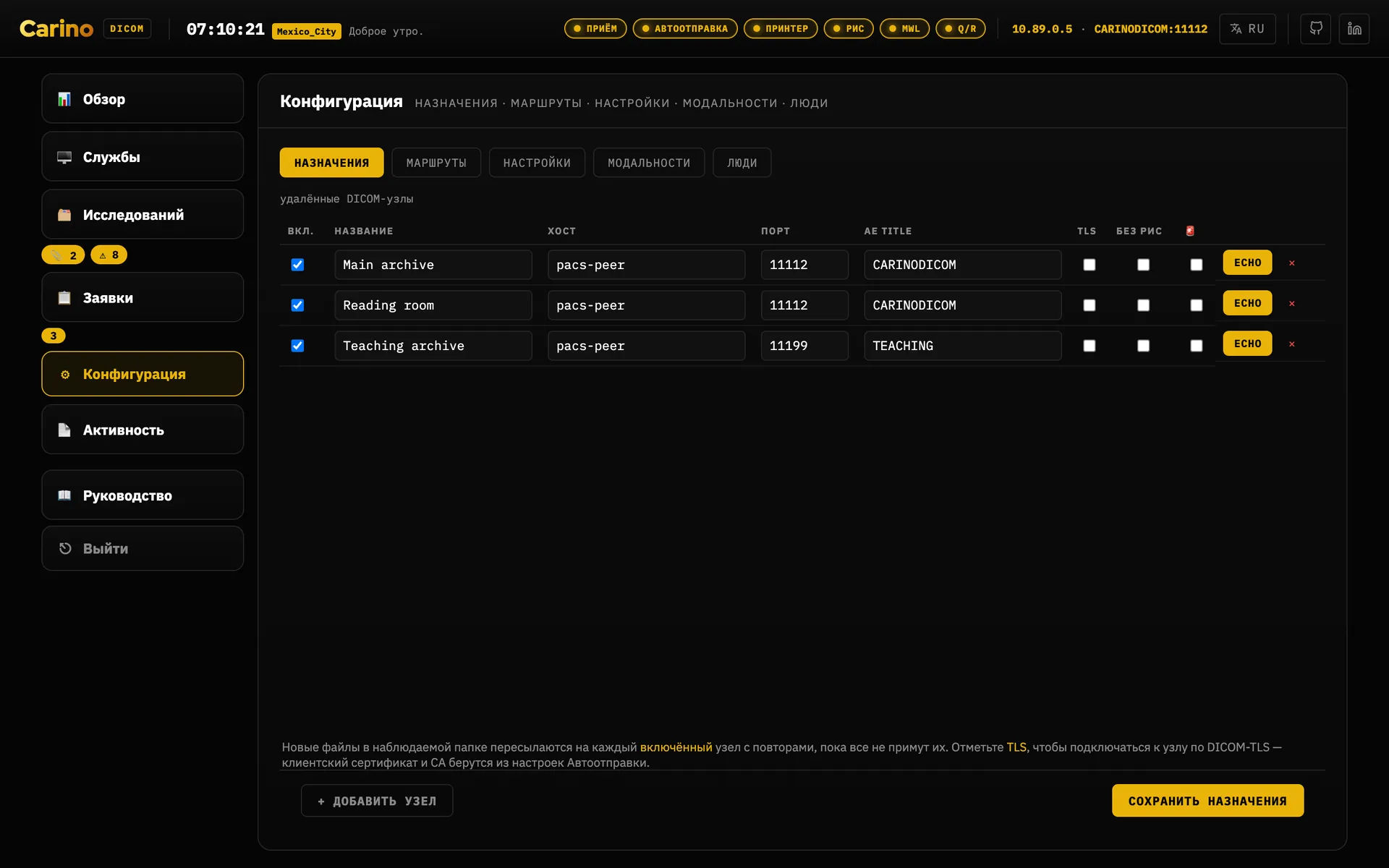This screenshot has height=868, width=1389.
Task: Click the РИС status pill
Action: point(849,29)
